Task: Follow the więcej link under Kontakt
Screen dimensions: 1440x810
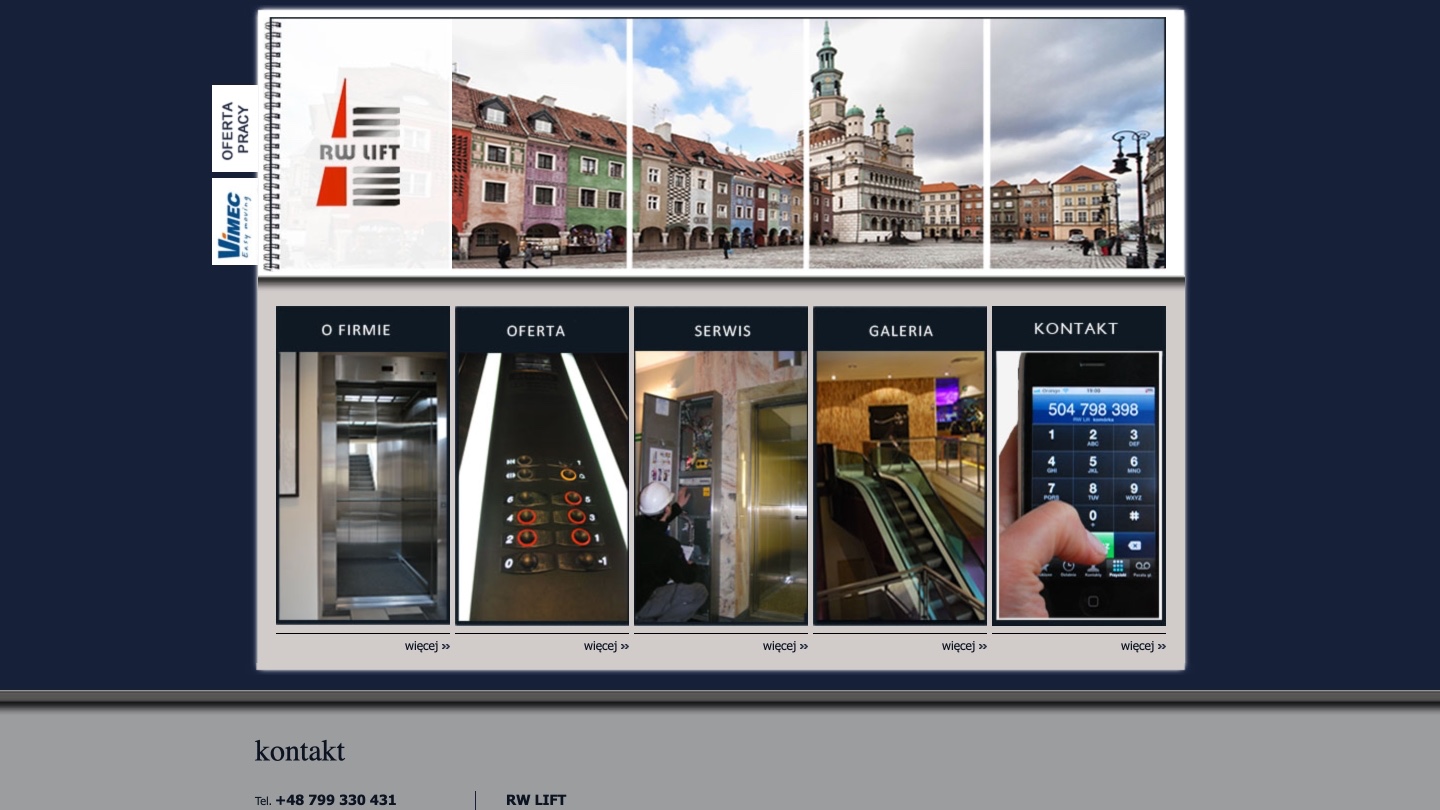Action: tap(1143, 646)
